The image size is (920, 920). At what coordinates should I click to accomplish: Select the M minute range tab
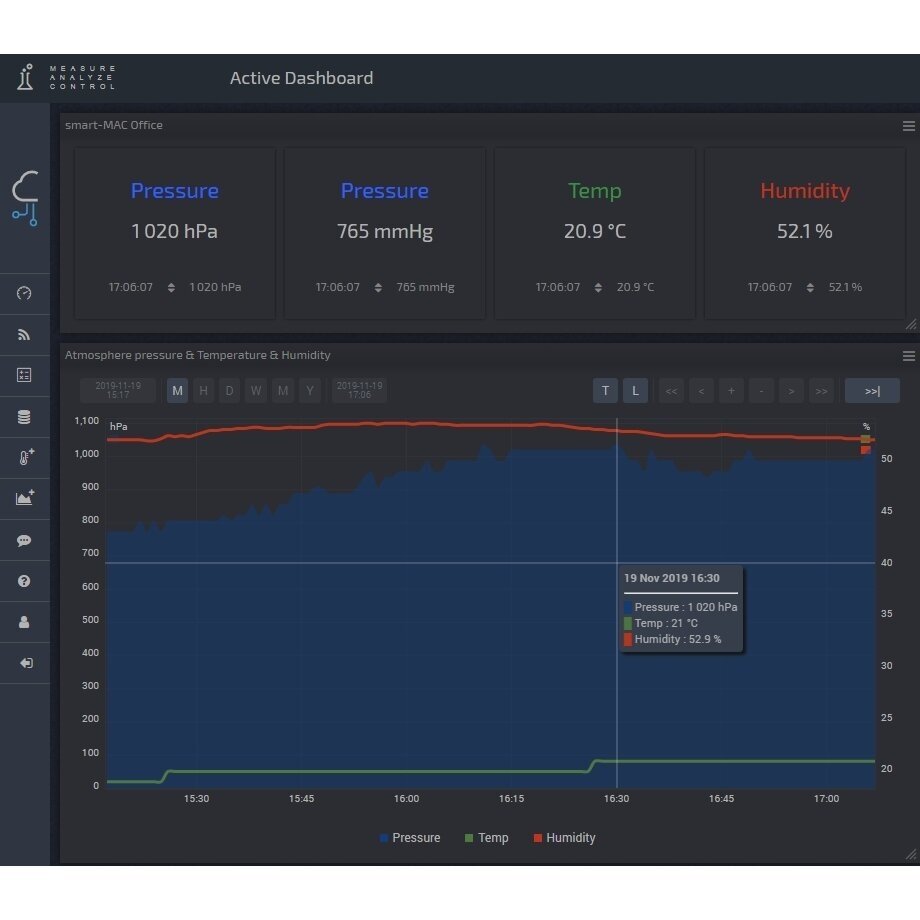pos(177,391)
